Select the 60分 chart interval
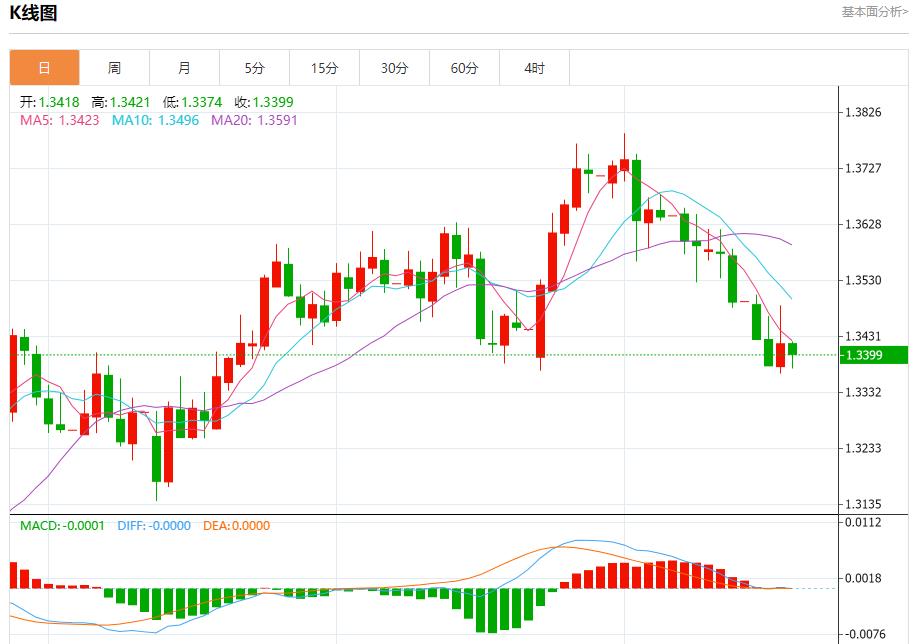This screenshot has width=917, height=644. tap(464, 68)
